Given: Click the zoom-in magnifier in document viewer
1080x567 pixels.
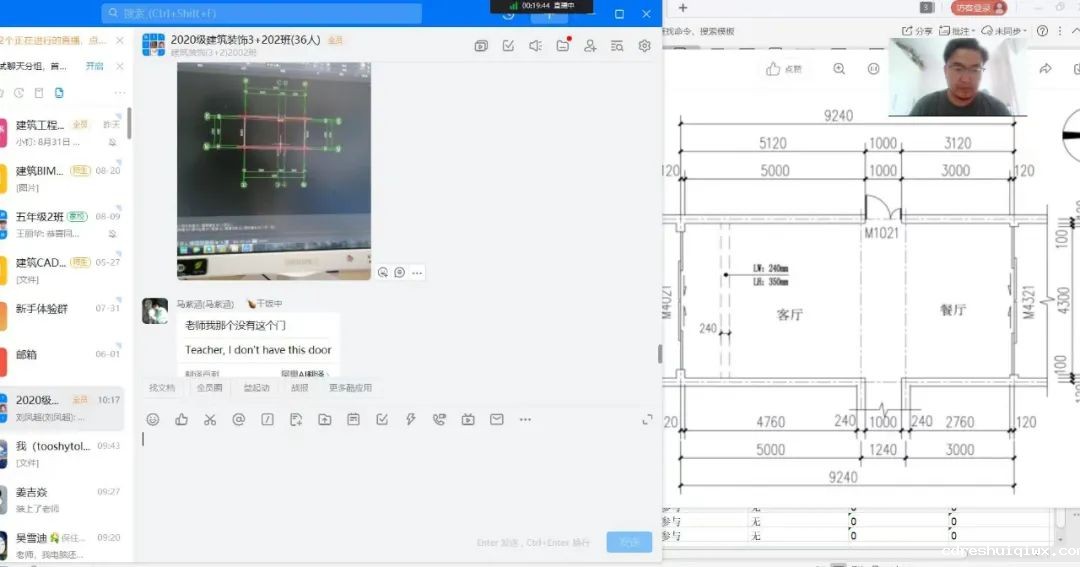Looking at the screenshot, I should coord(839,69).
